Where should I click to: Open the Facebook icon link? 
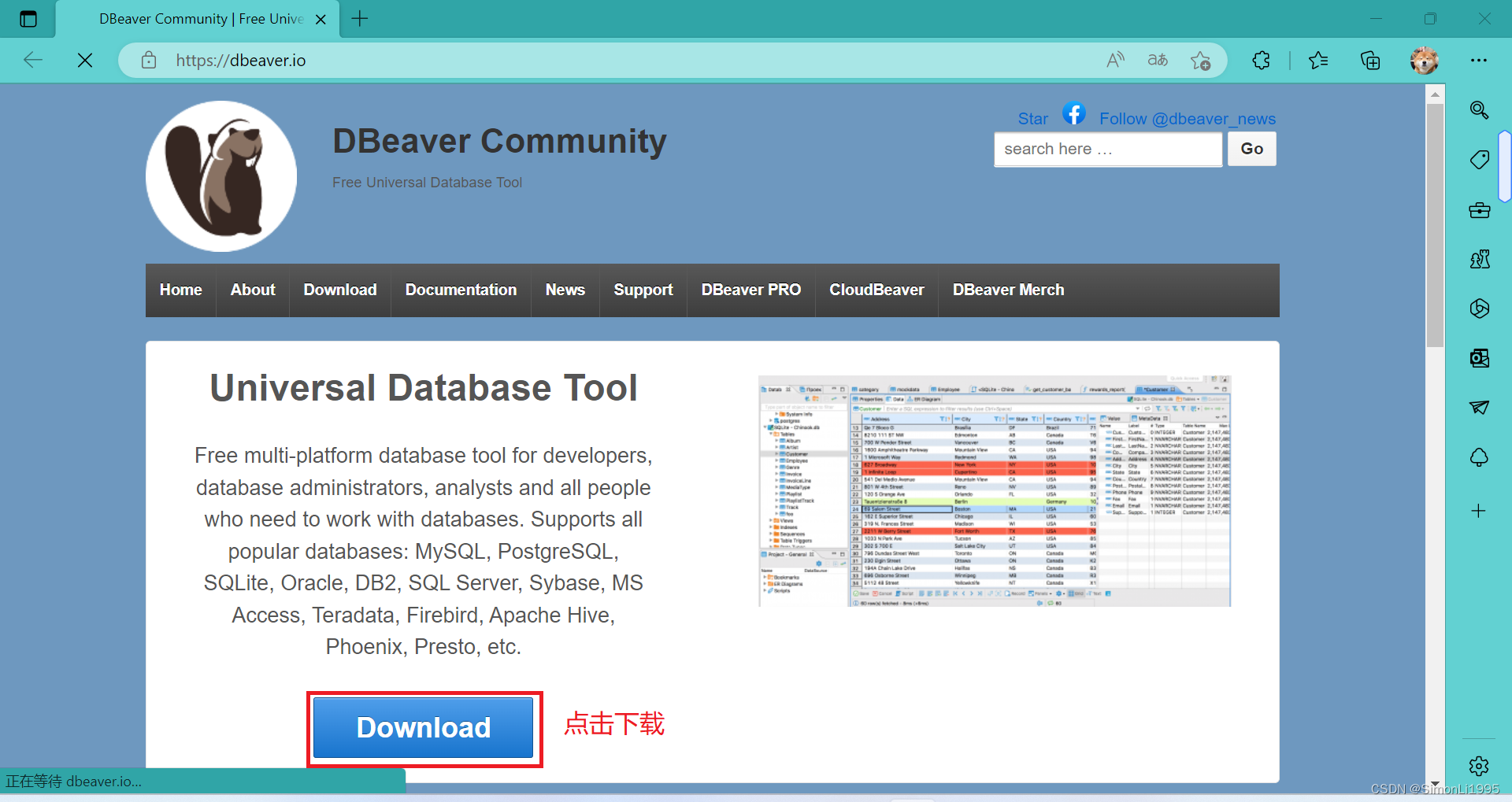pos(1074,114)
